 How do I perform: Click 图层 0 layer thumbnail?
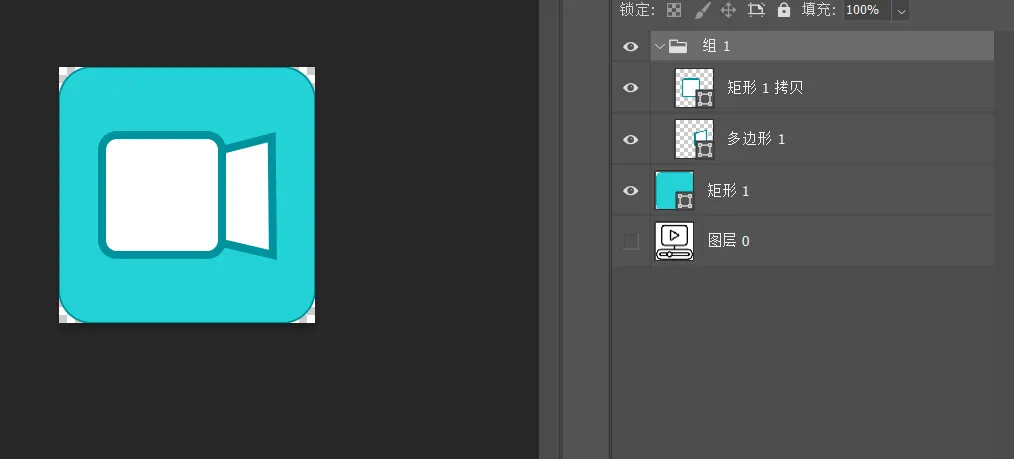[x=674, y=241]
